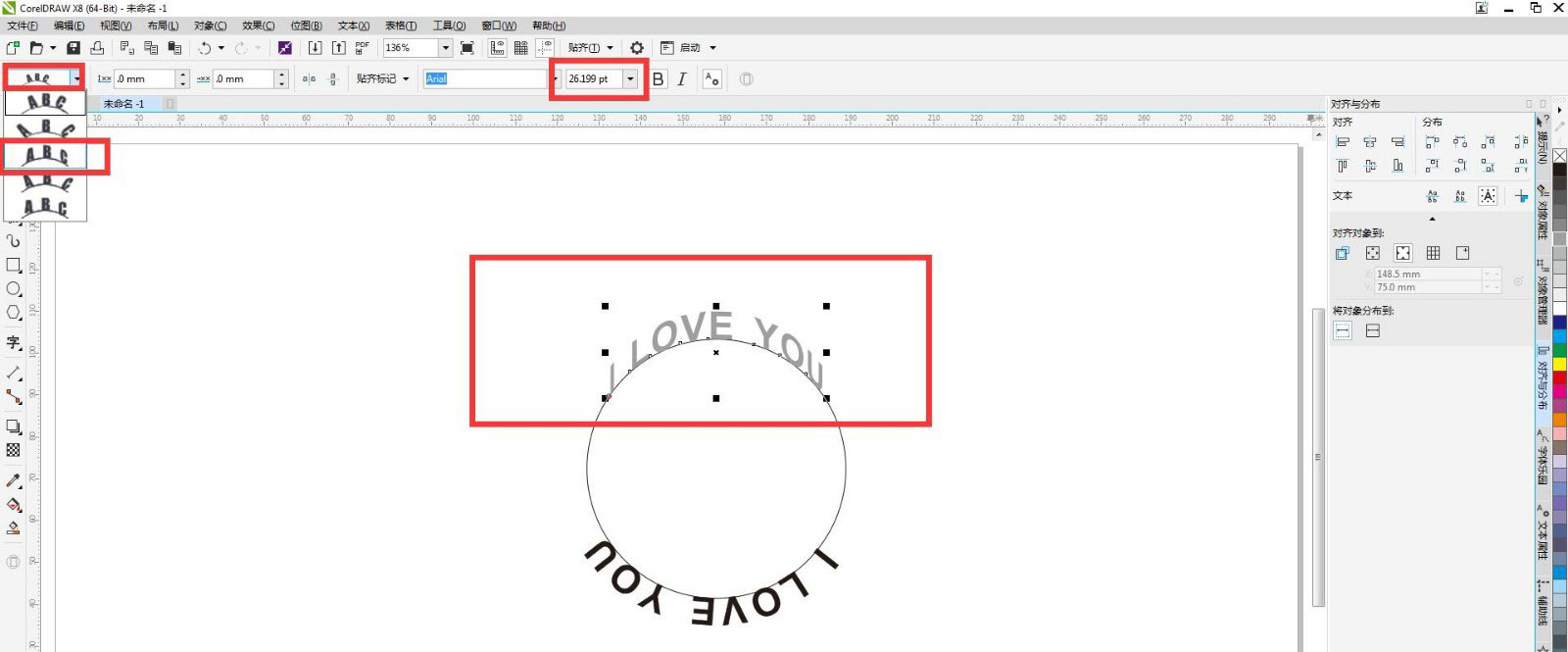This screenshot has width=1568, height=652.
Task: Select the Polygon tool in toolbox
Action: tap(14, 313)
